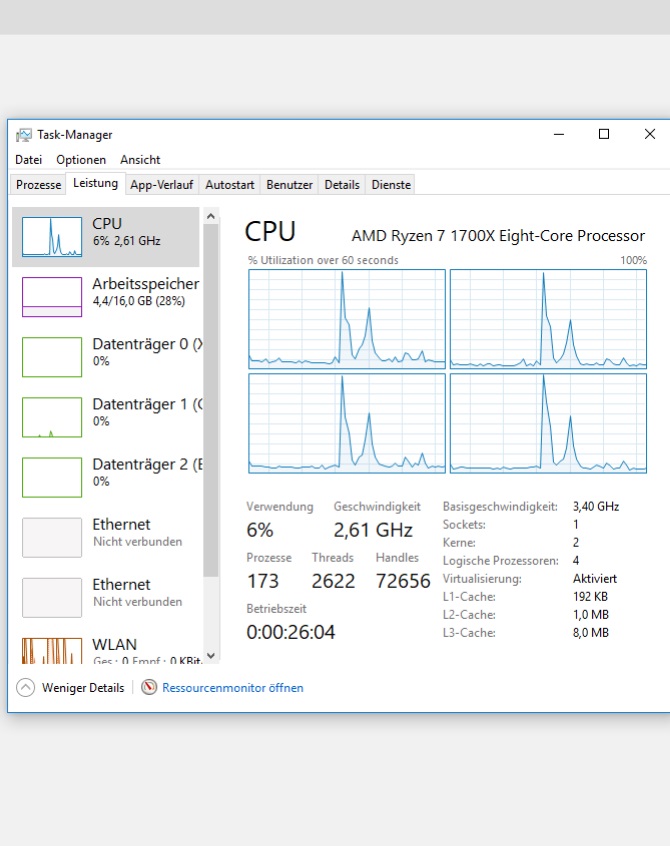This screenshot has height=846, width=670.
Task: Click the sidebar scrollbar thumb
Action: 211,400
